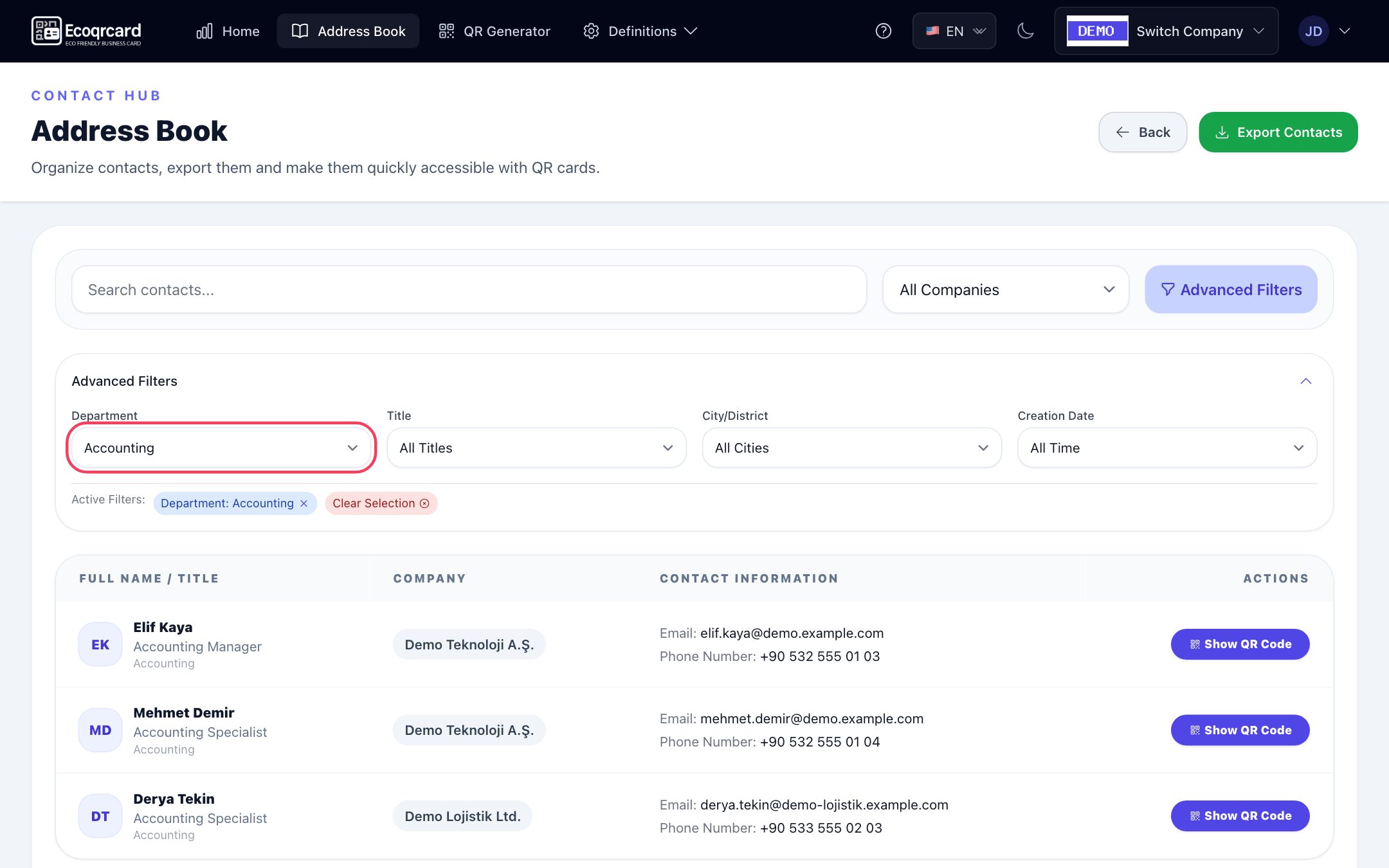This screenshot has height=868, width=1389.
Task: Open the Department Accounting dropdown
Action: click(x=221, y=448)
